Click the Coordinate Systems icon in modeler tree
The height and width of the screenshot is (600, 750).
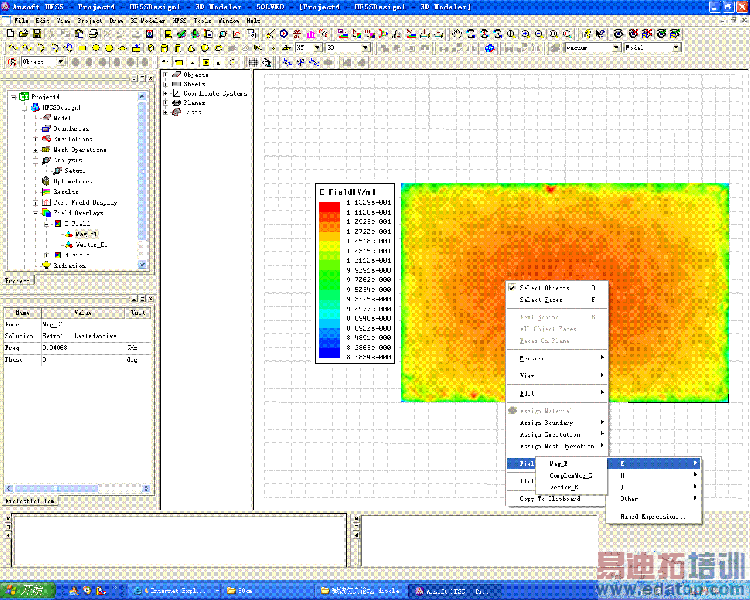(177, 93)
